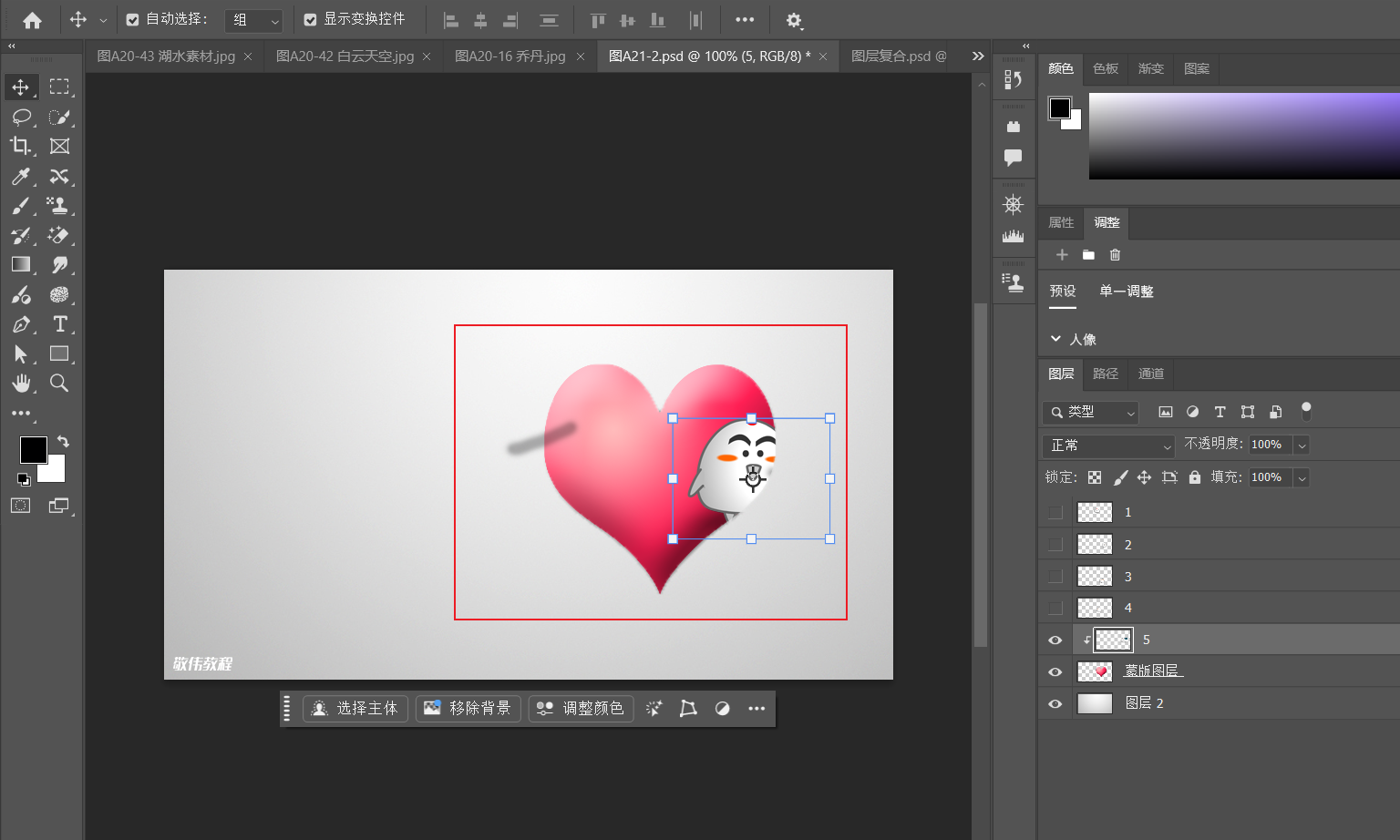Show layer 2 visibility
Viewport: 1400px width, 840px height.
pyautogui.click(x=1055, y=545)
